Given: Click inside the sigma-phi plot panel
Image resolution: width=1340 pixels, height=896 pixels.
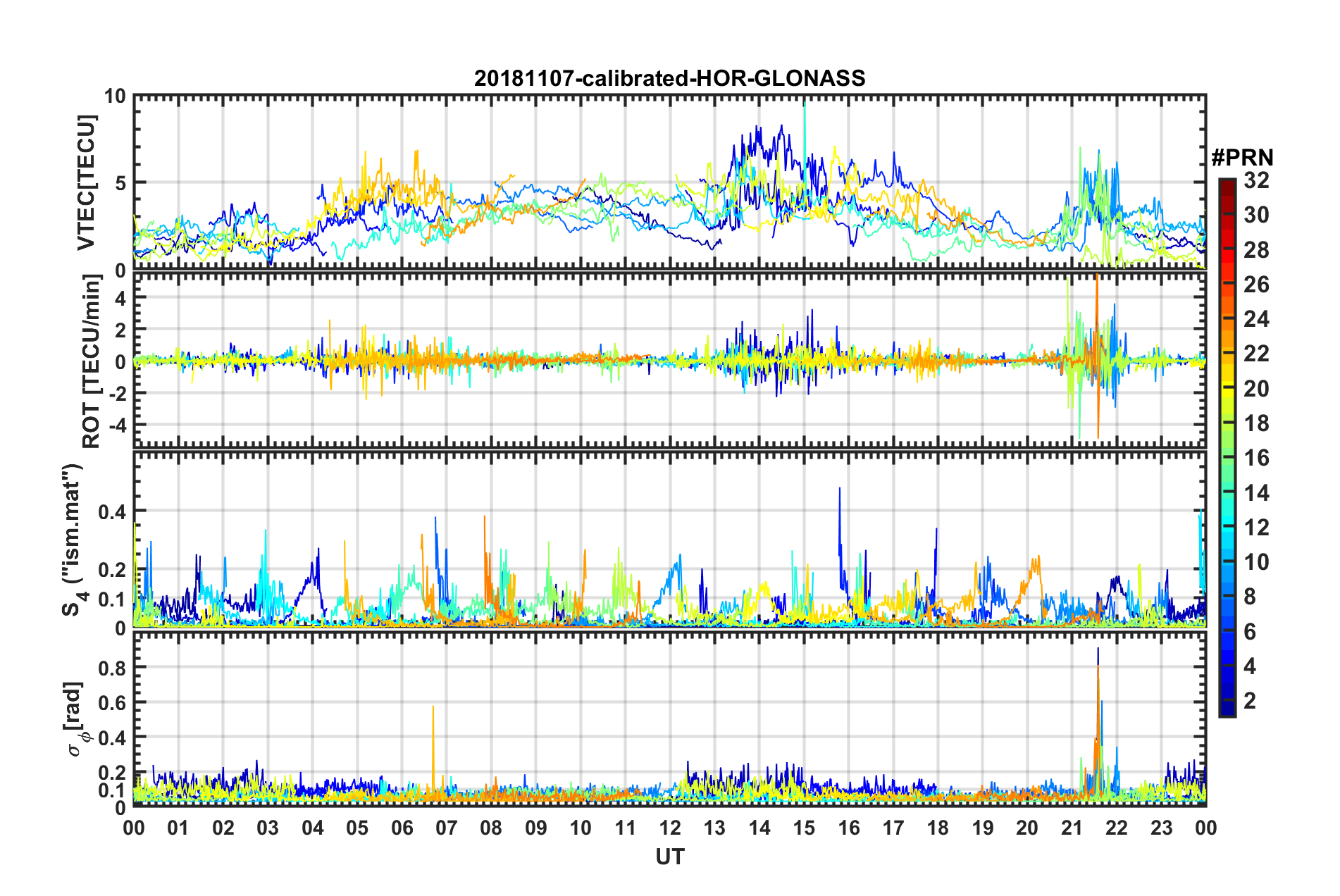Looking at the screenshot, I should point(670,719).
